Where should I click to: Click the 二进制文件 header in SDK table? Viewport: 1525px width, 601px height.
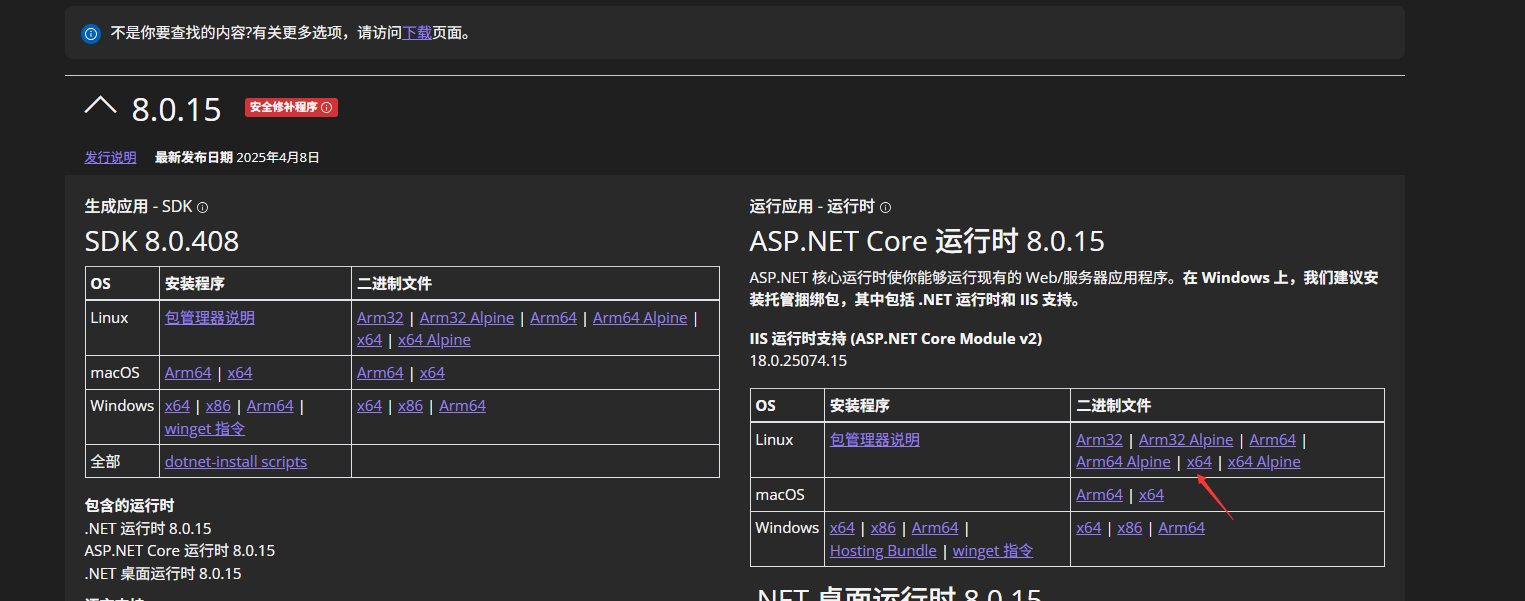(x=394, y=283)
